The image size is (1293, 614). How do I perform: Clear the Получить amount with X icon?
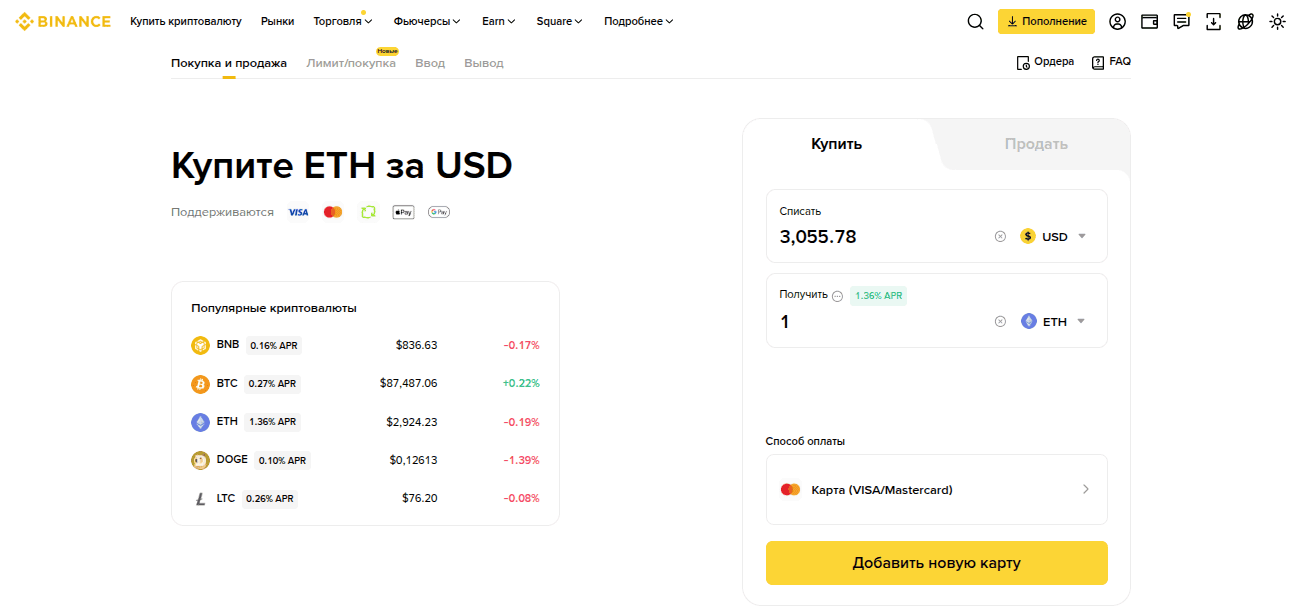pos(1000,322)
